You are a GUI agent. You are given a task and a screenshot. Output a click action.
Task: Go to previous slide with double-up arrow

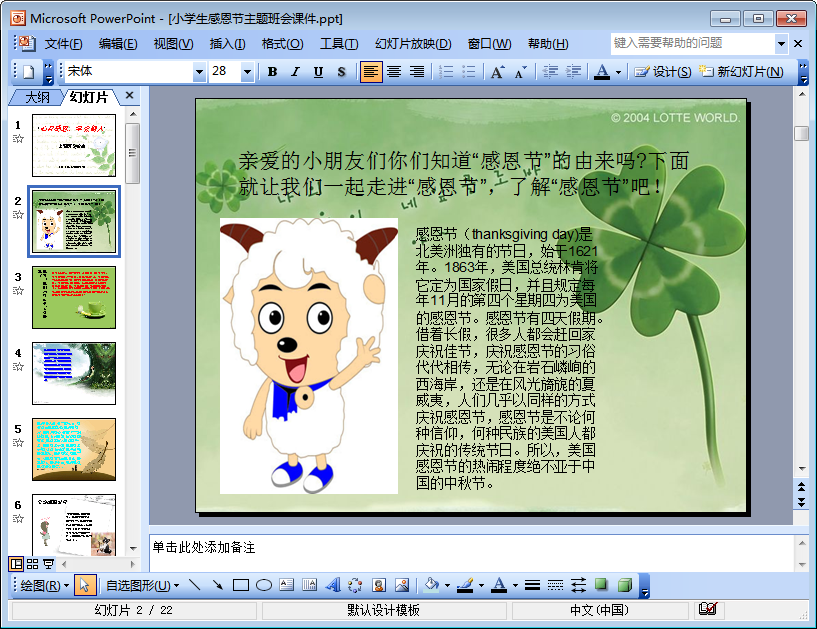click(801, 487)
